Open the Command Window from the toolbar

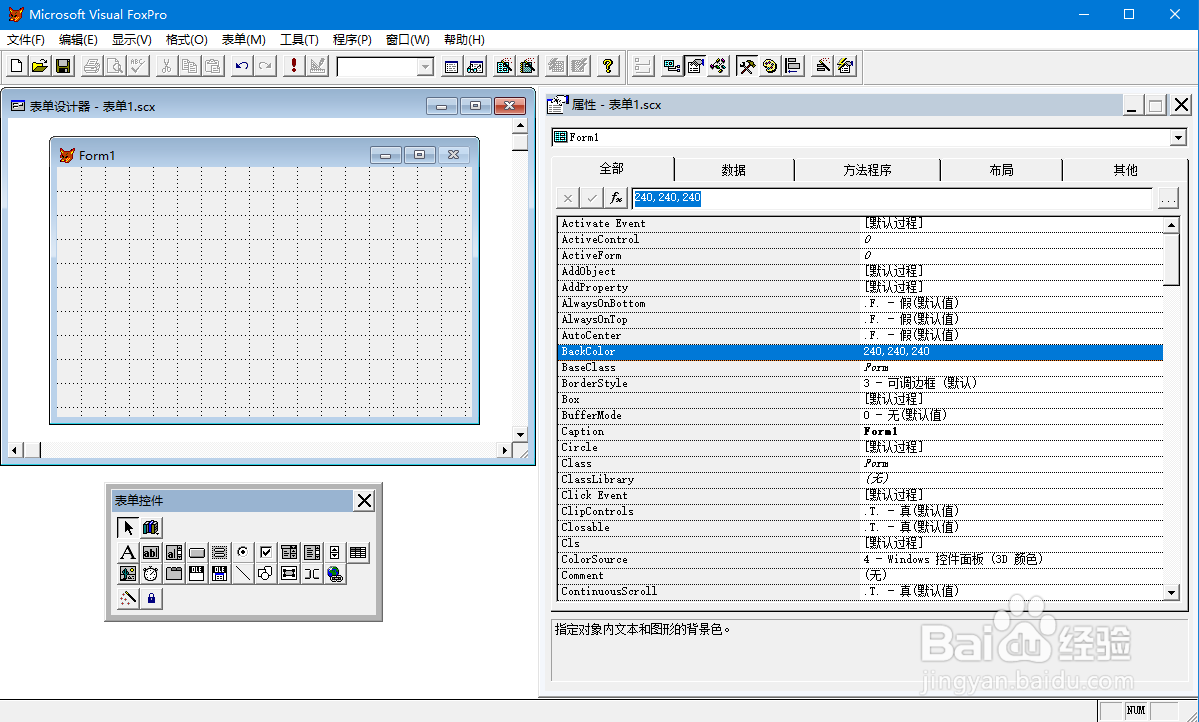451,66
